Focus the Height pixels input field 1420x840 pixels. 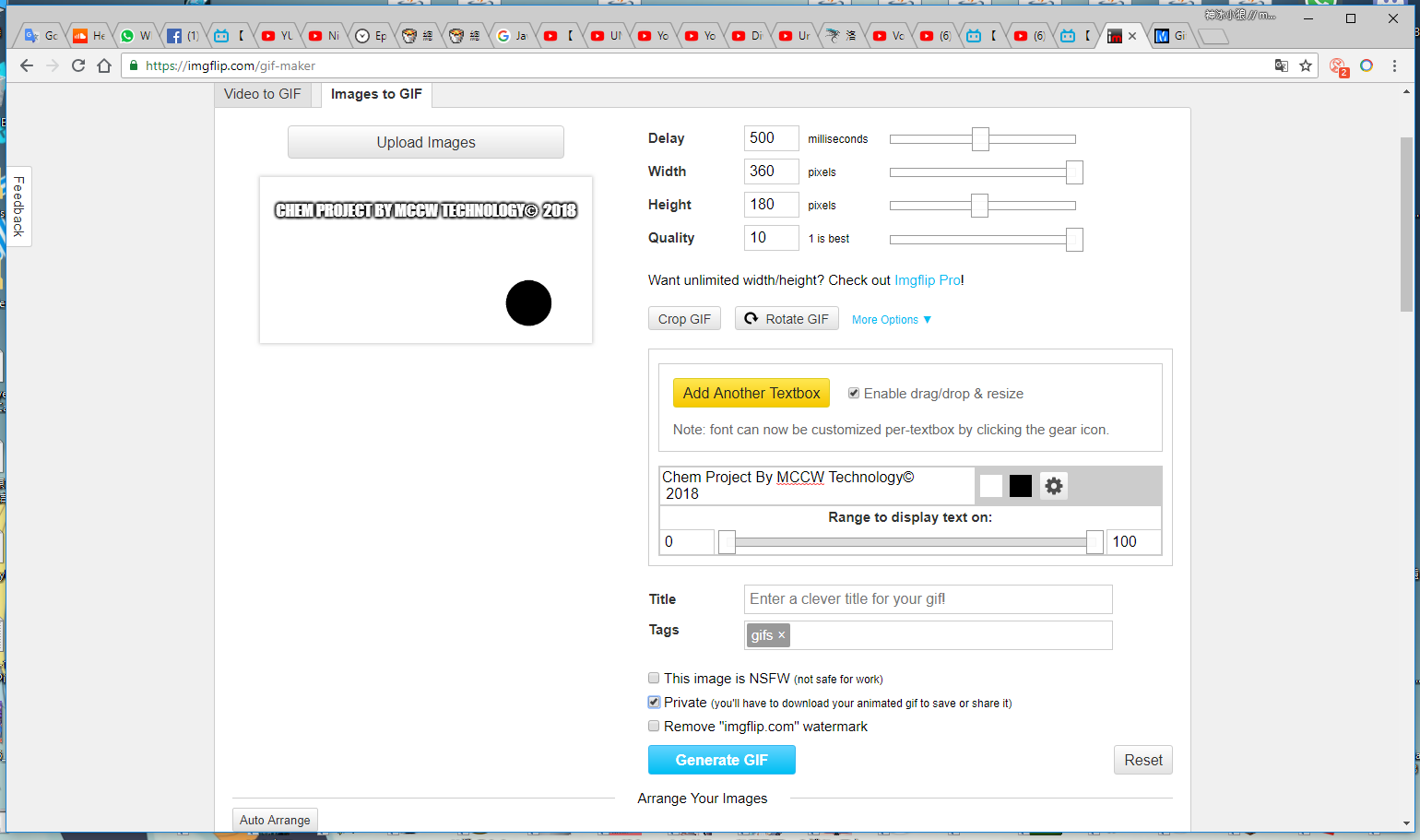point(772,205)
